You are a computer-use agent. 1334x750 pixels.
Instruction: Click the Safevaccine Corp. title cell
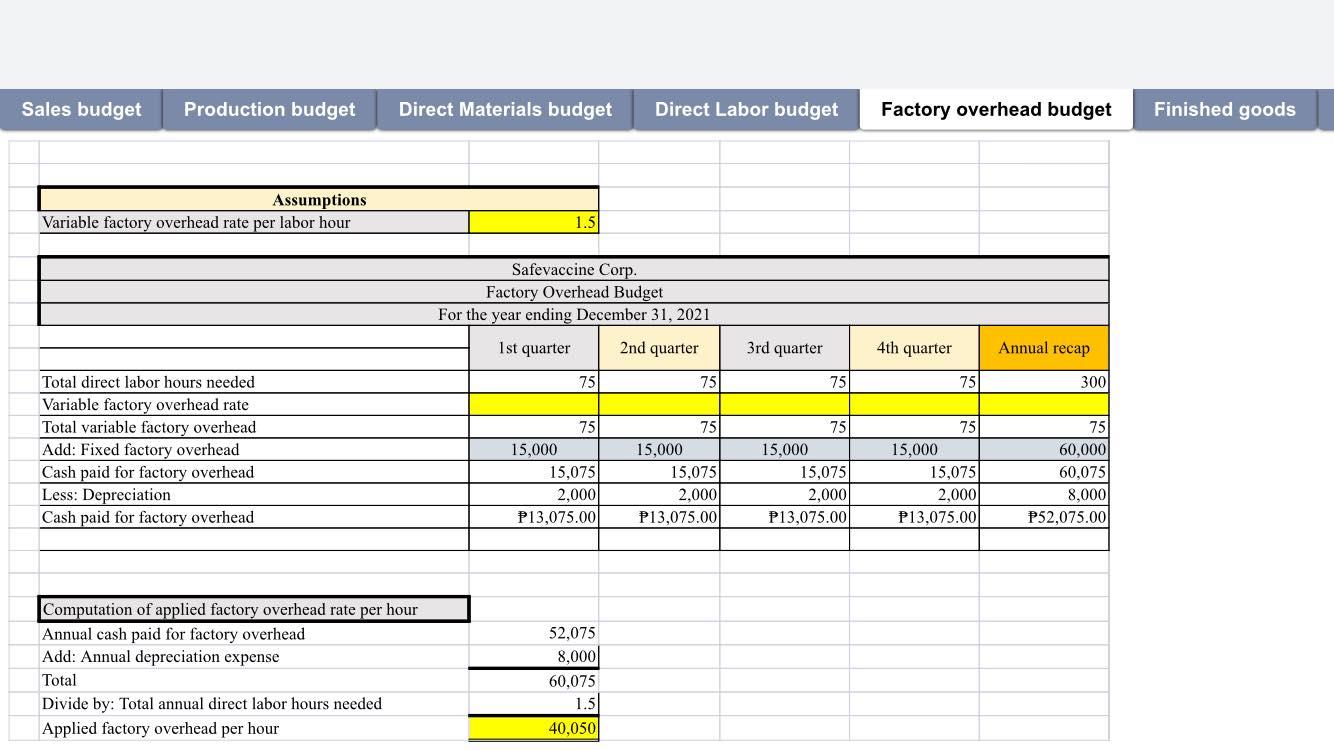(574, 270)
